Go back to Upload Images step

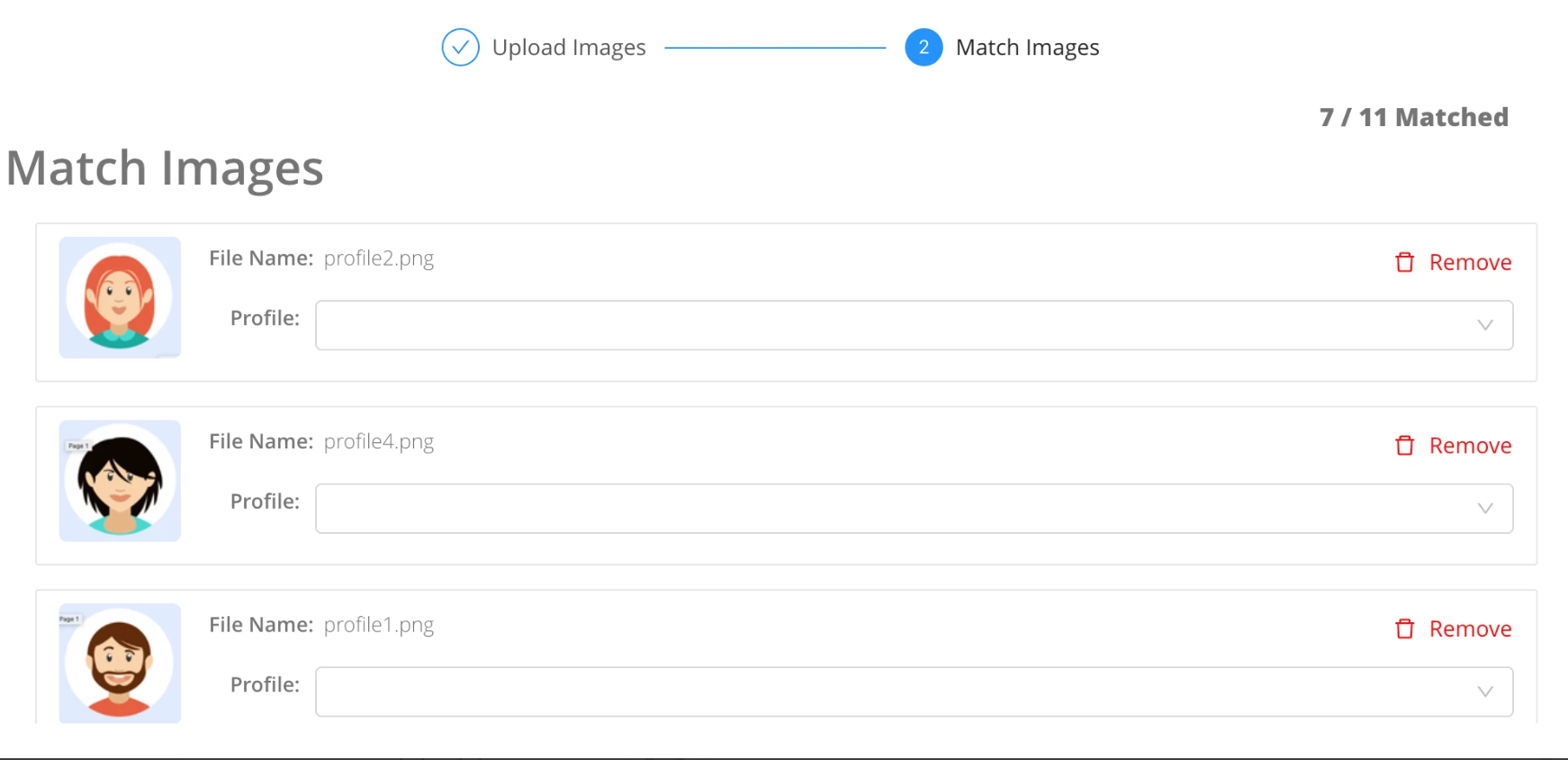(x=569, y=48)
